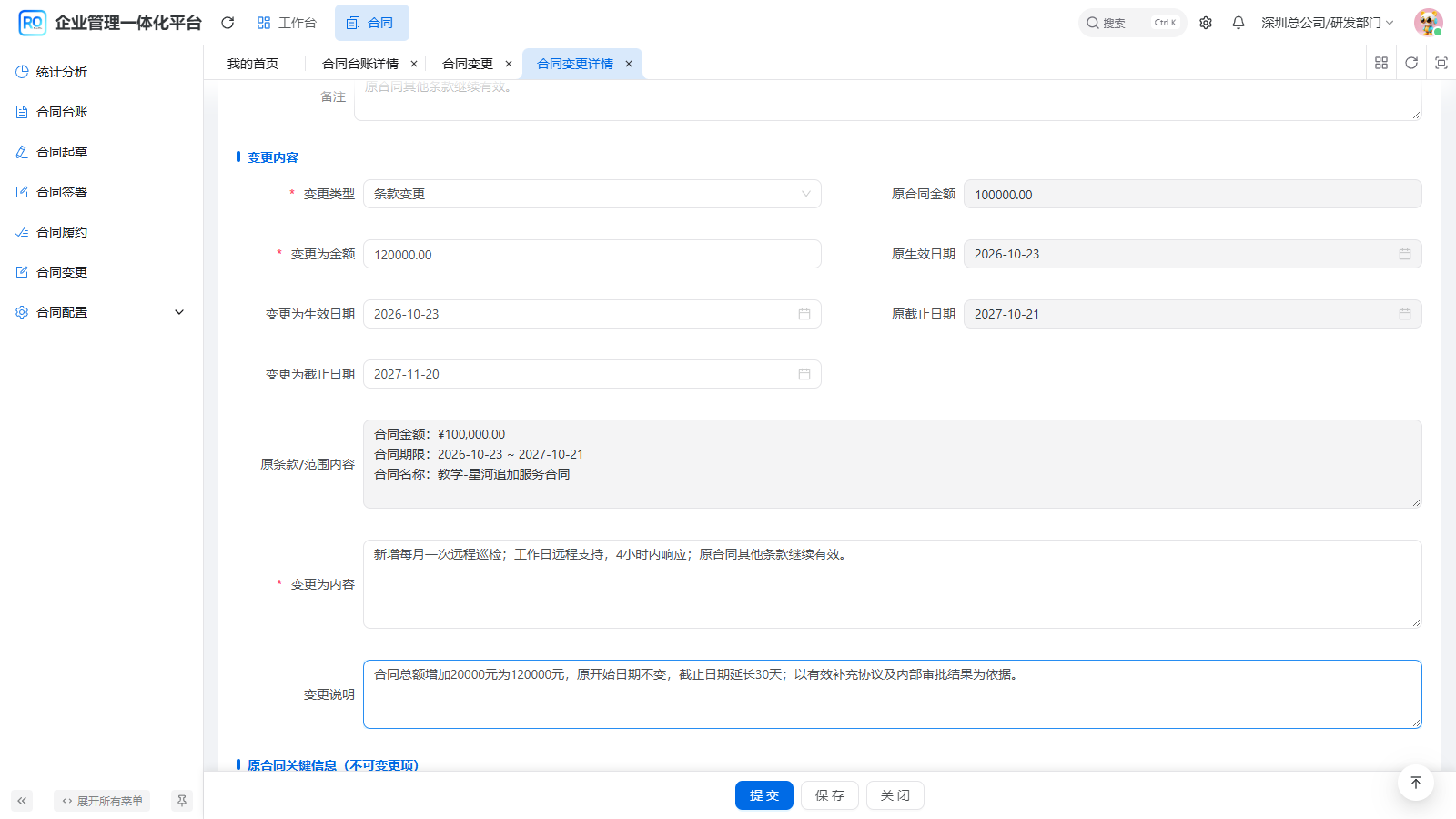Click the 关闭 button
Viewport: 1456px width, 819px height.
pos(895,795)
